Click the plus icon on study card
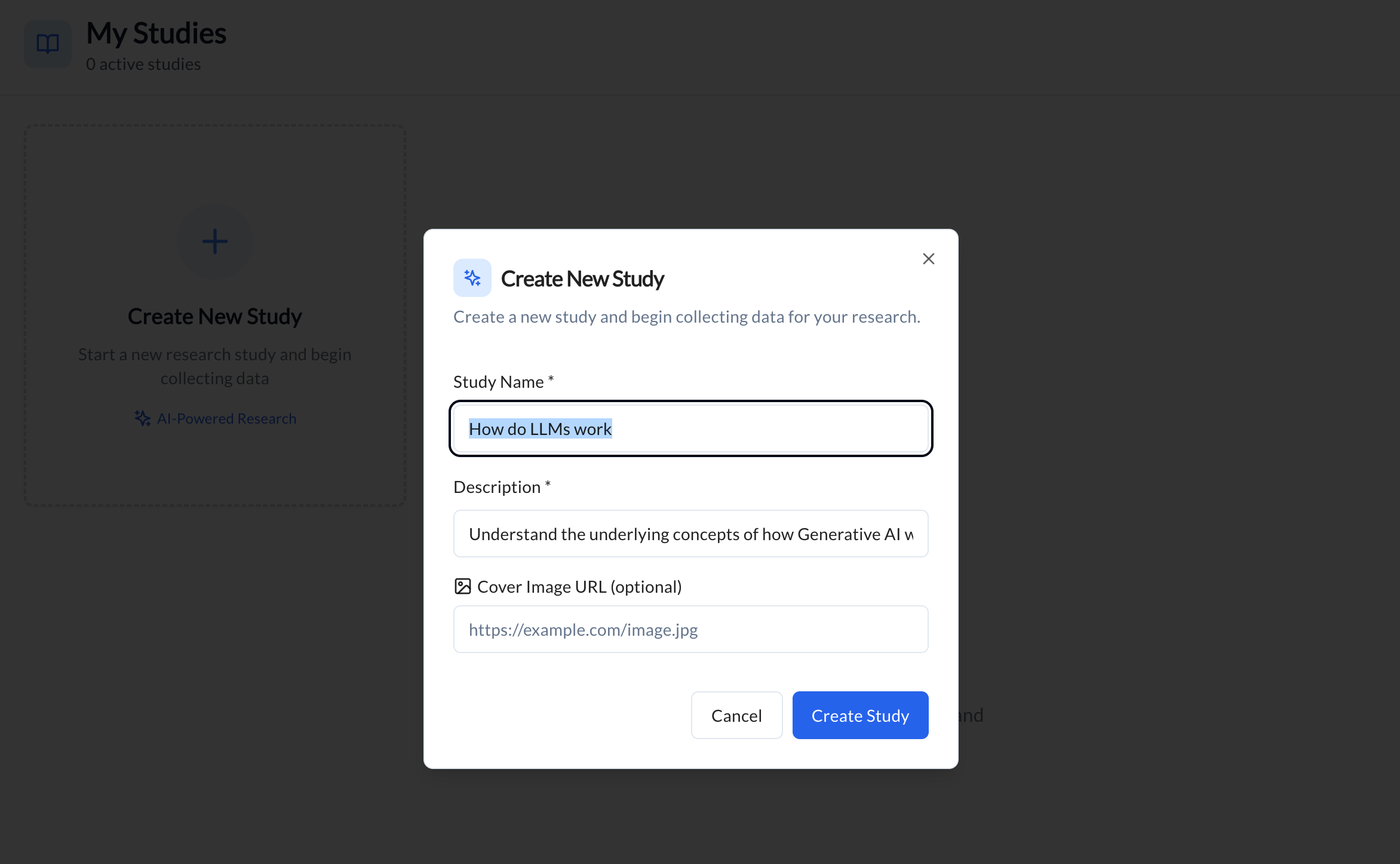 pos(214,241)
